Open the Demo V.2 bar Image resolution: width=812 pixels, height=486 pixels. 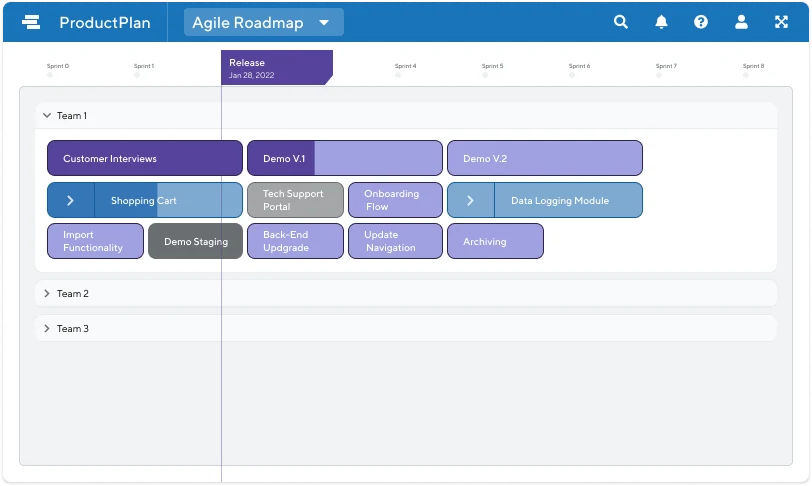(545, 158)
